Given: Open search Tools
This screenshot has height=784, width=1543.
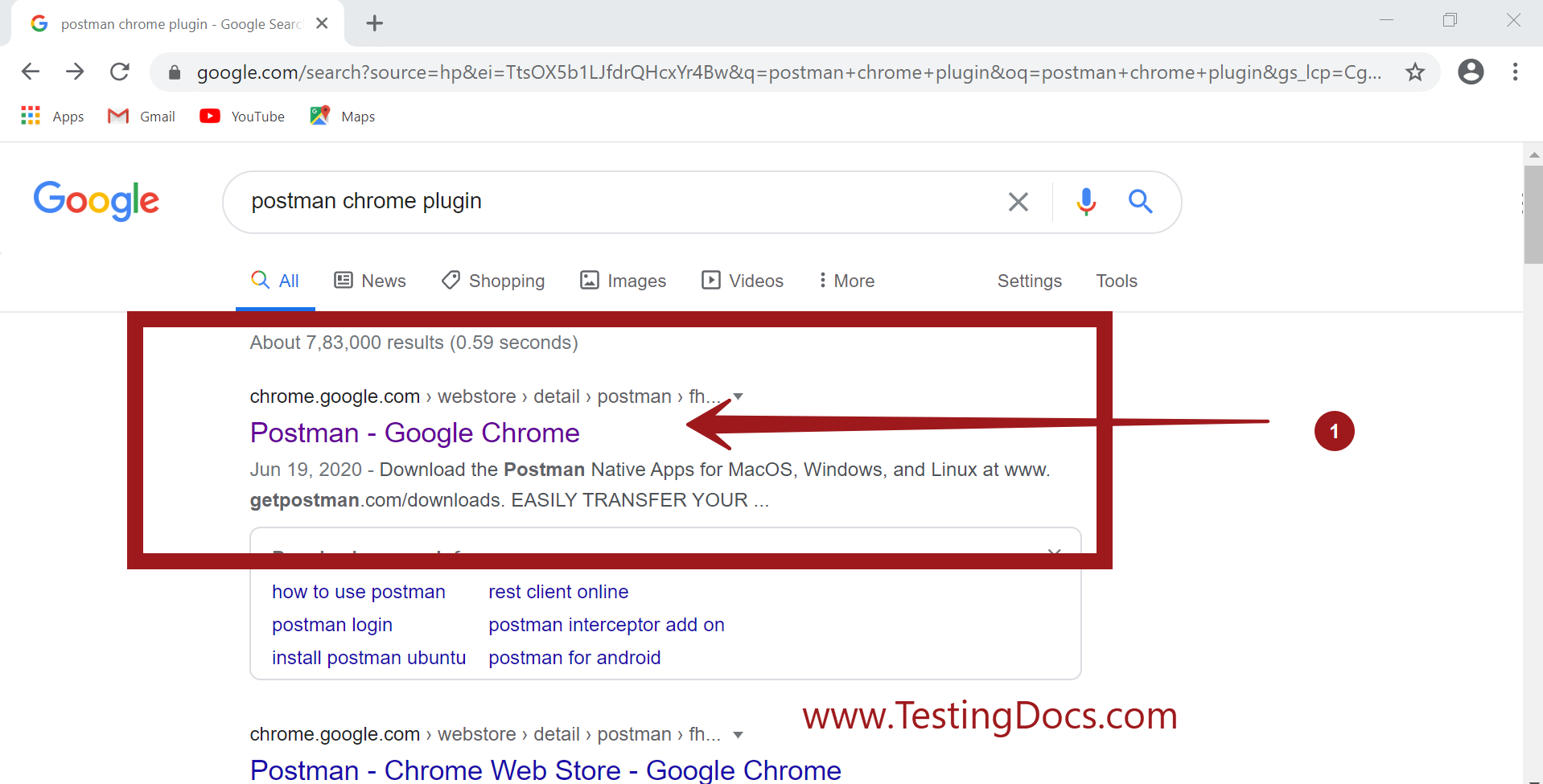Looking at the screenshot, I should click(1117, 281).
